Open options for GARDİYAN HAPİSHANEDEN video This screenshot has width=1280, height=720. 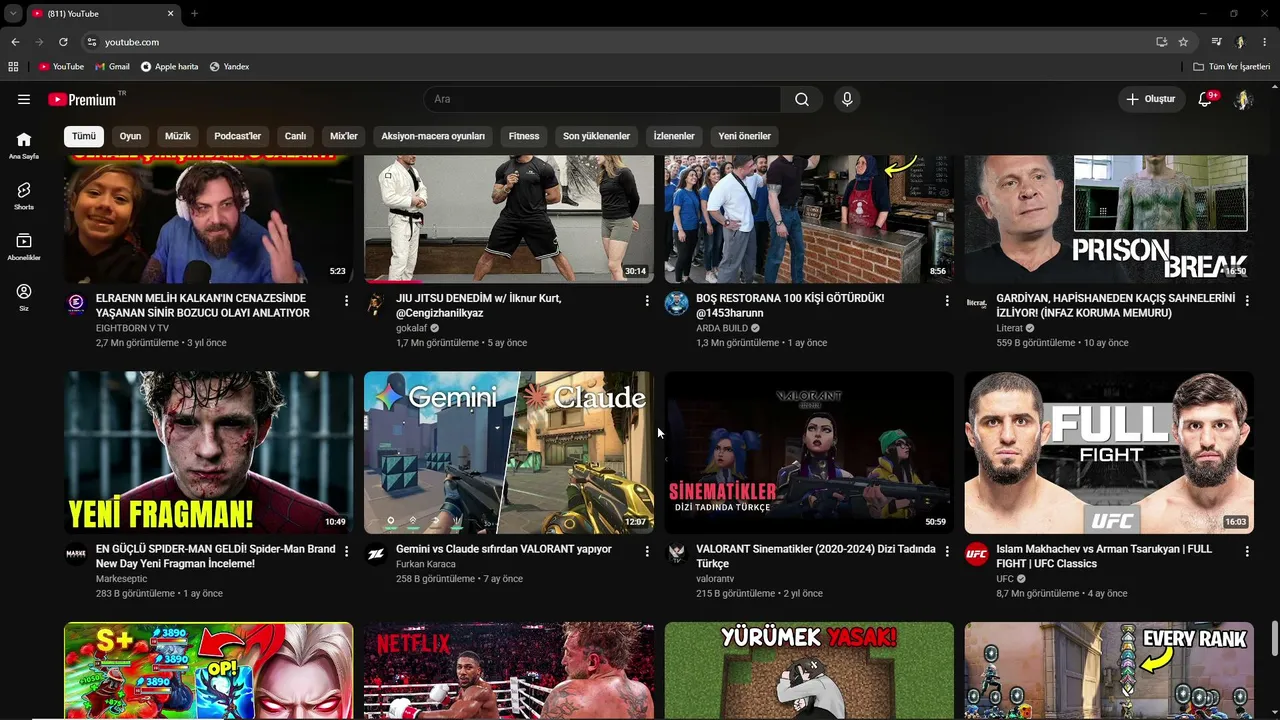1247,300
